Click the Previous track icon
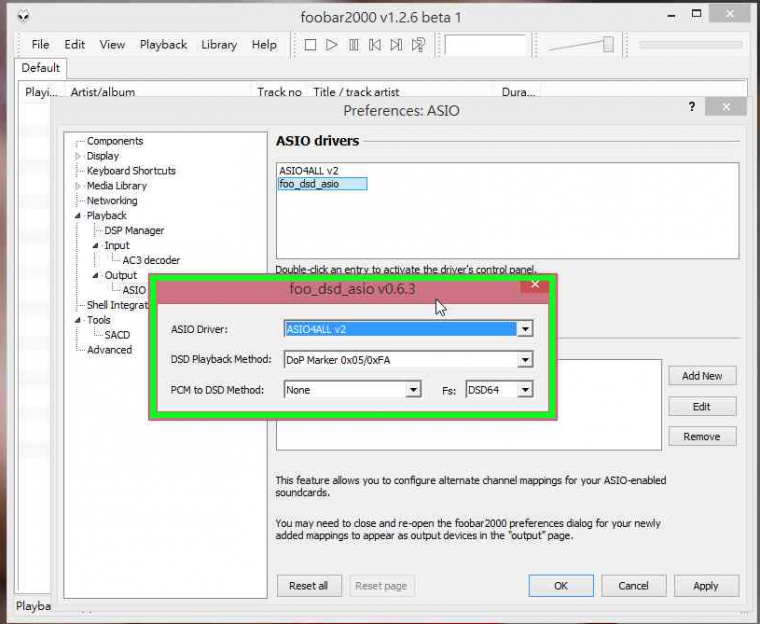Screen dimensions: 760x624 click(375, 45)
